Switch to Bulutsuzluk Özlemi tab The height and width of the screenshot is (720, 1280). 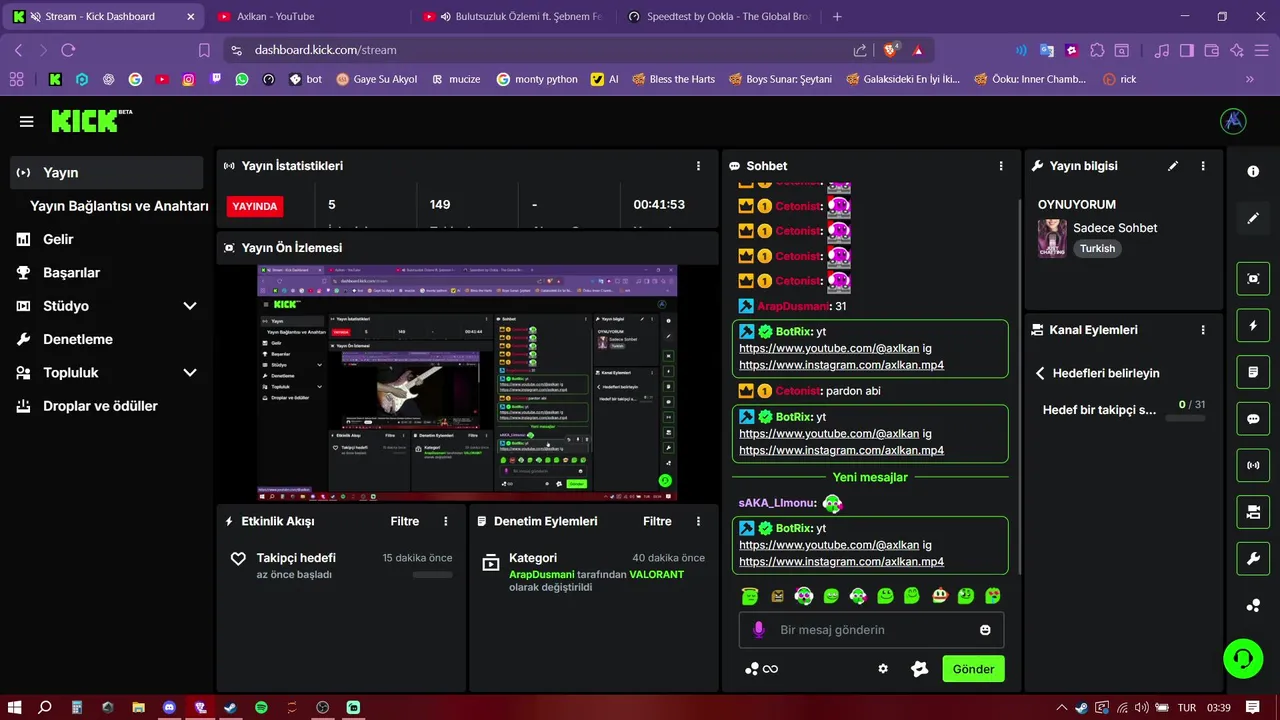pyautogui.click(x=513, y=16)
